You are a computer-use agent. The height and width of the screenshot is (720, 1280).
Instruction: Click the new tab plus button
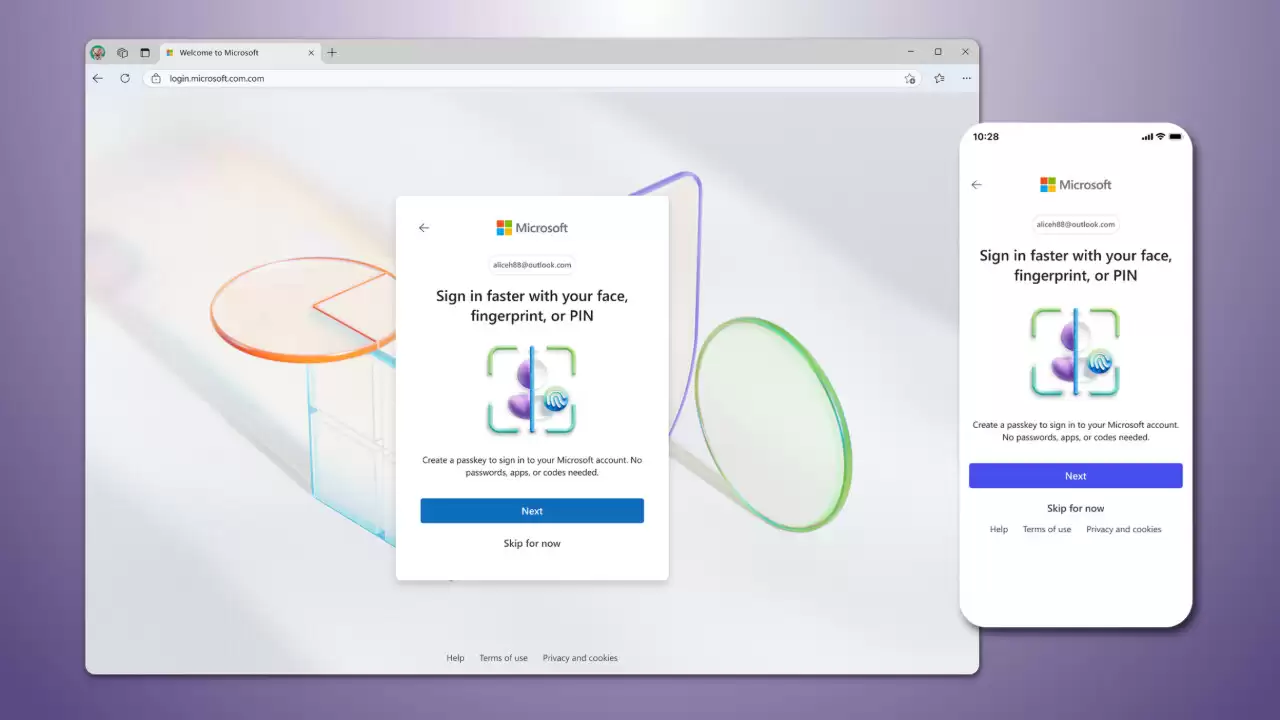pyautogui.click(x=332, y=53)
